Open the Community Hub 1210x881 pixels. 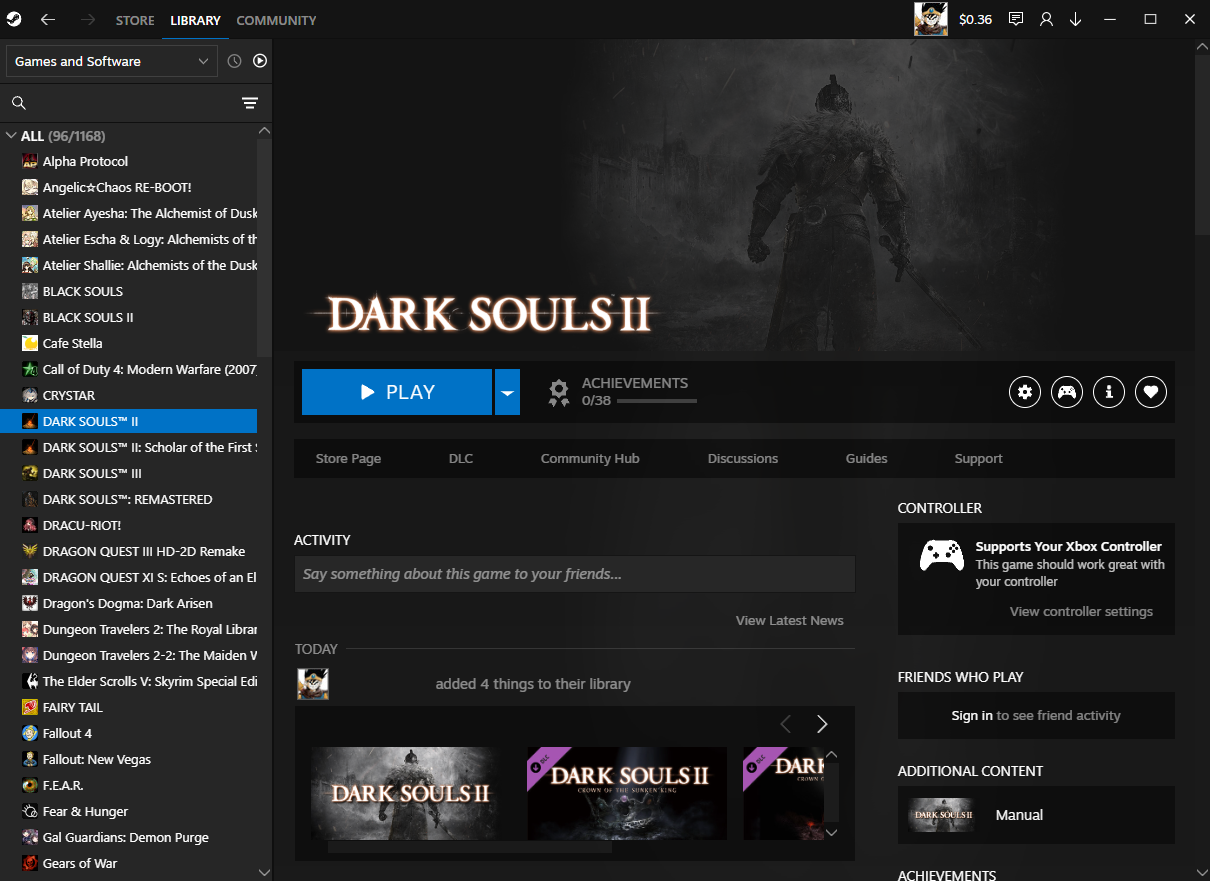click(590, 458)
